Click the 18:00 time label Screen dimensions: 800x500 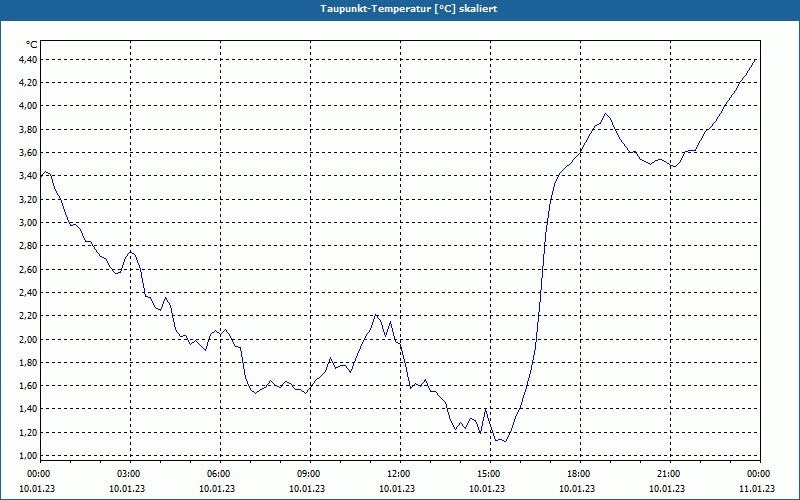click(x=581, y=474)
